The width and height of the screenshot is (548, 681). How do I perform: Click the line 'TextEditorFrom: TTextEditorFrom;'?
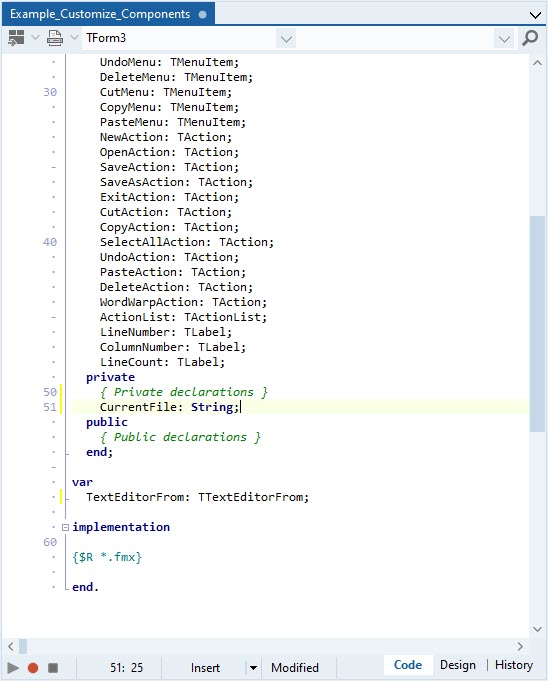(x=197, y=497)
